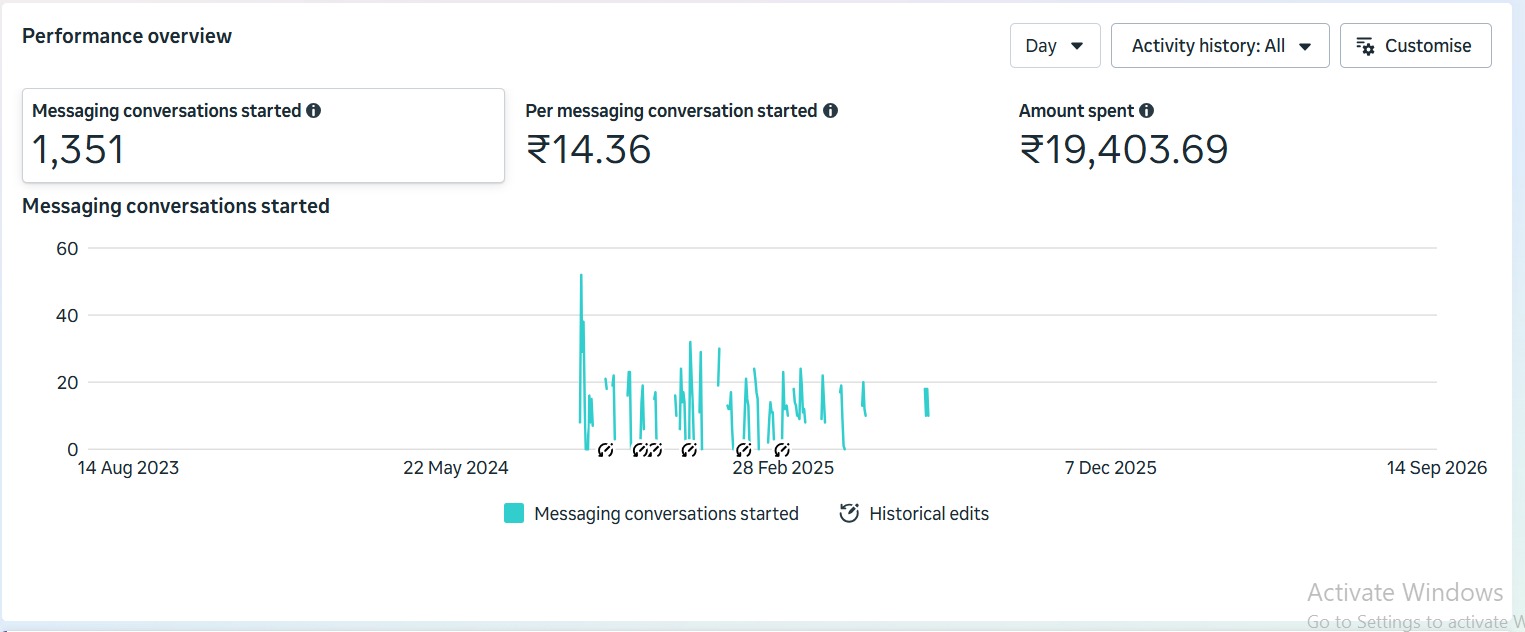Click the historical edit marker below 28 Feb 2025
The image size is (1525, 632).
pyautogui.click(x=782, y=450)
